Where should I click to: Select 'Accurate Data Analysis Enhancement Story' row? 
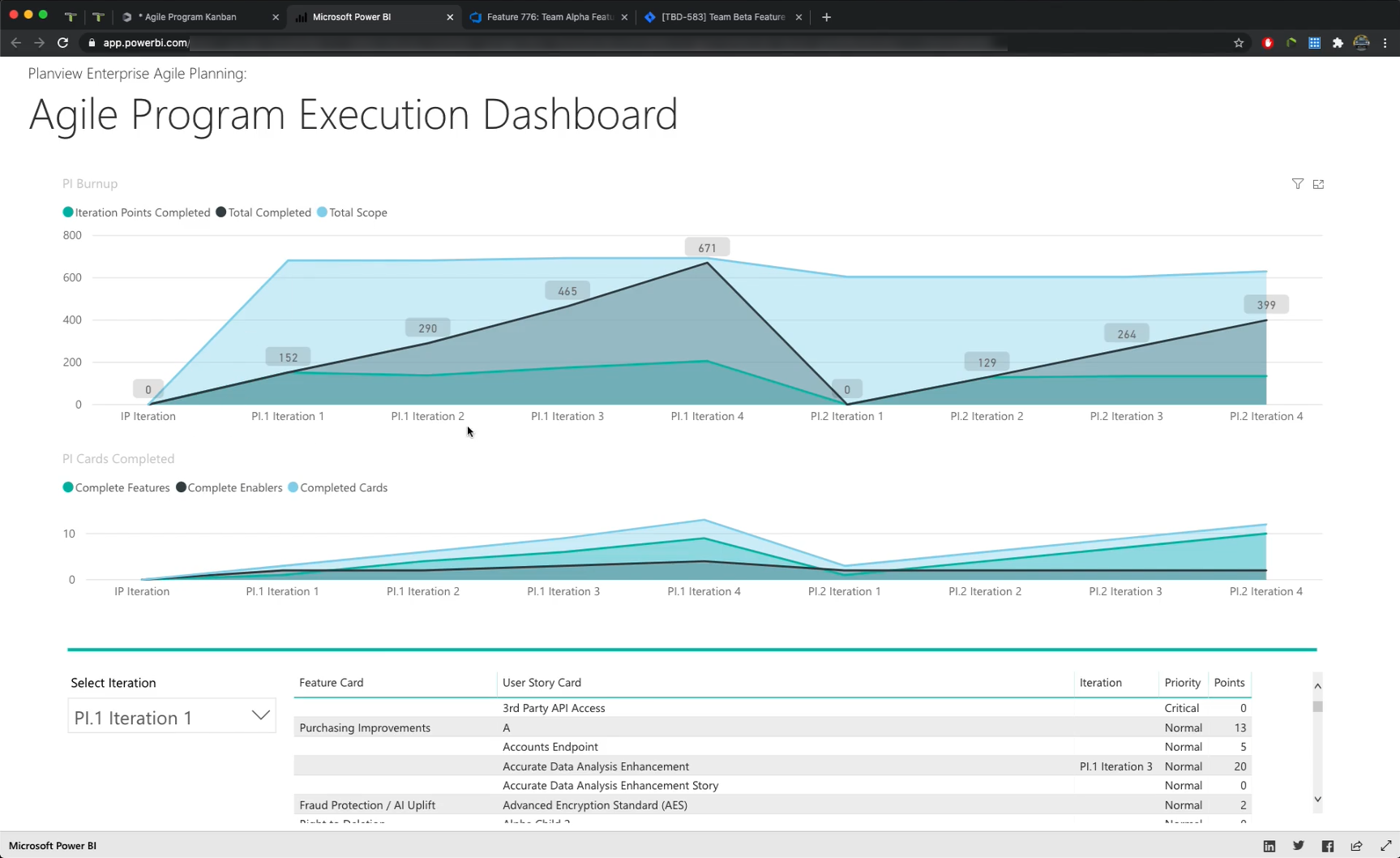773,785
